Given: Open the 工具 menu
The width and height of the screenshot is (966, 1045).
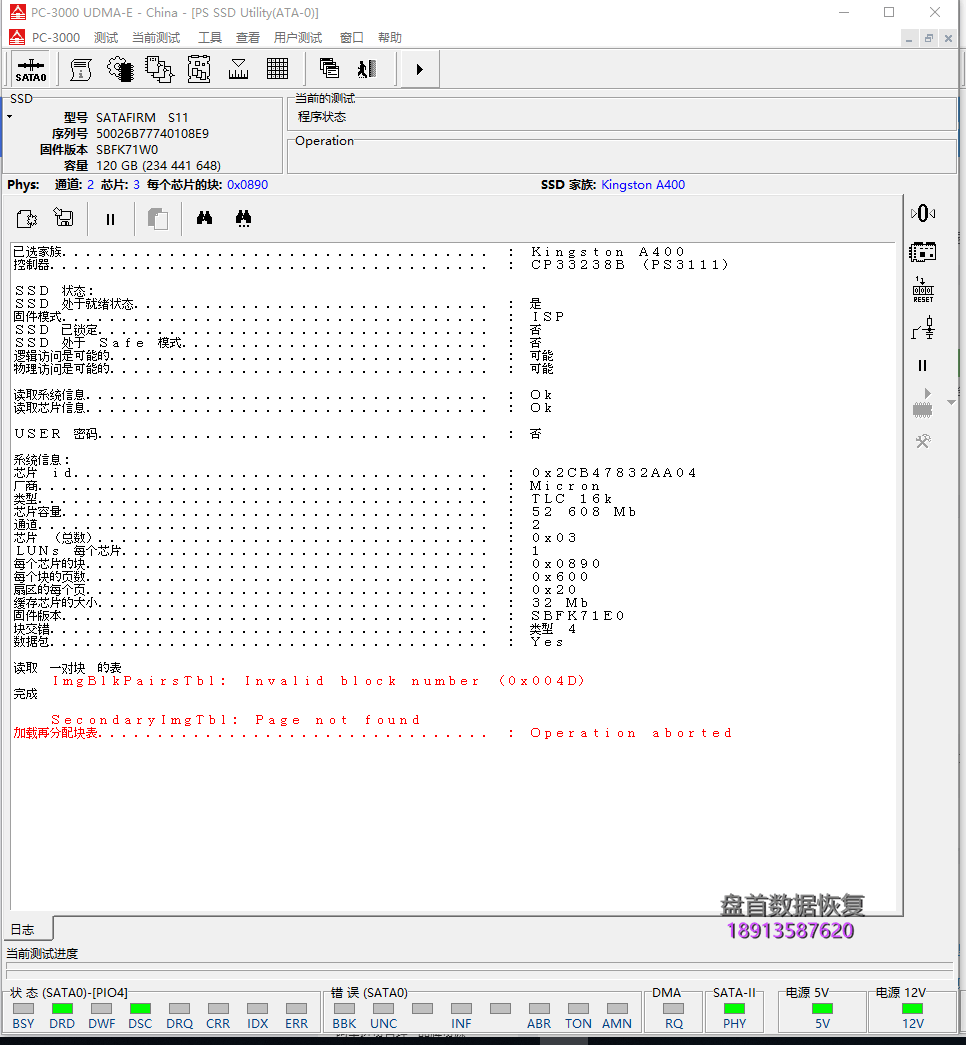Looking at the screenshot, I should (x=209, y=37).
